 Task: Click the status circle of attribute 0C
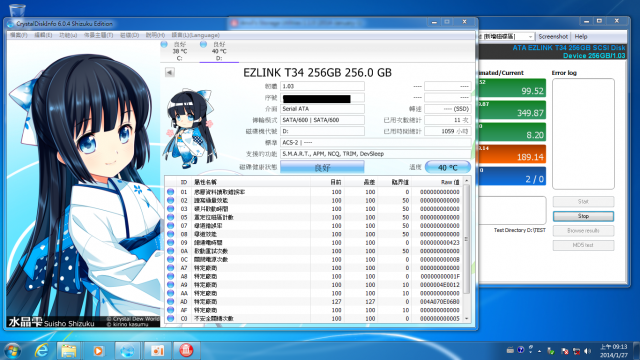pyautogui.click(x=171, y=260)
